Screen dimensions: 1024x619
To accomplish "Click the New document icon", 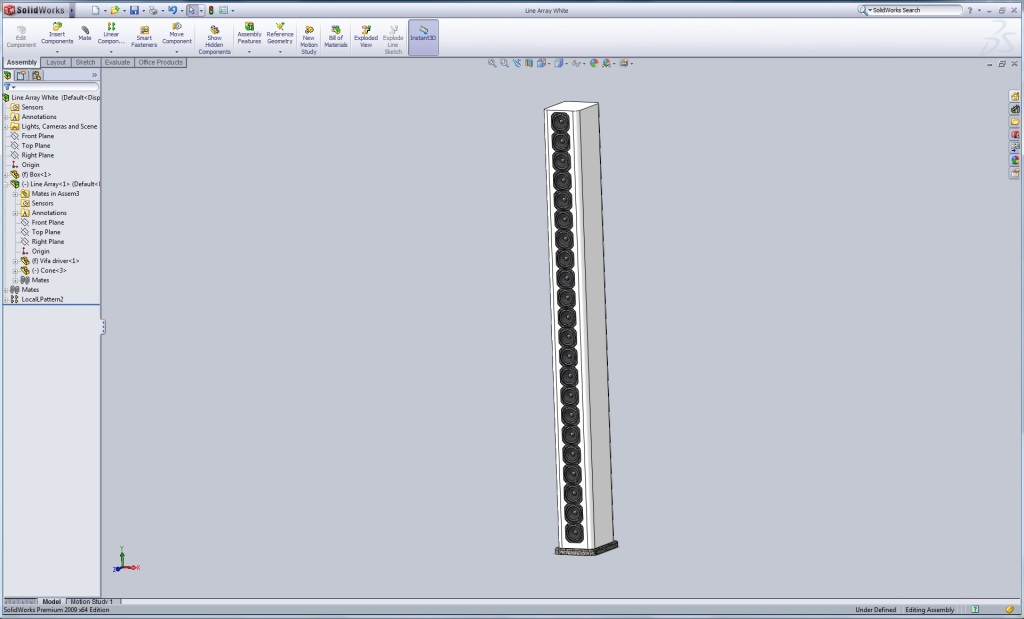I will coord(95,10).
